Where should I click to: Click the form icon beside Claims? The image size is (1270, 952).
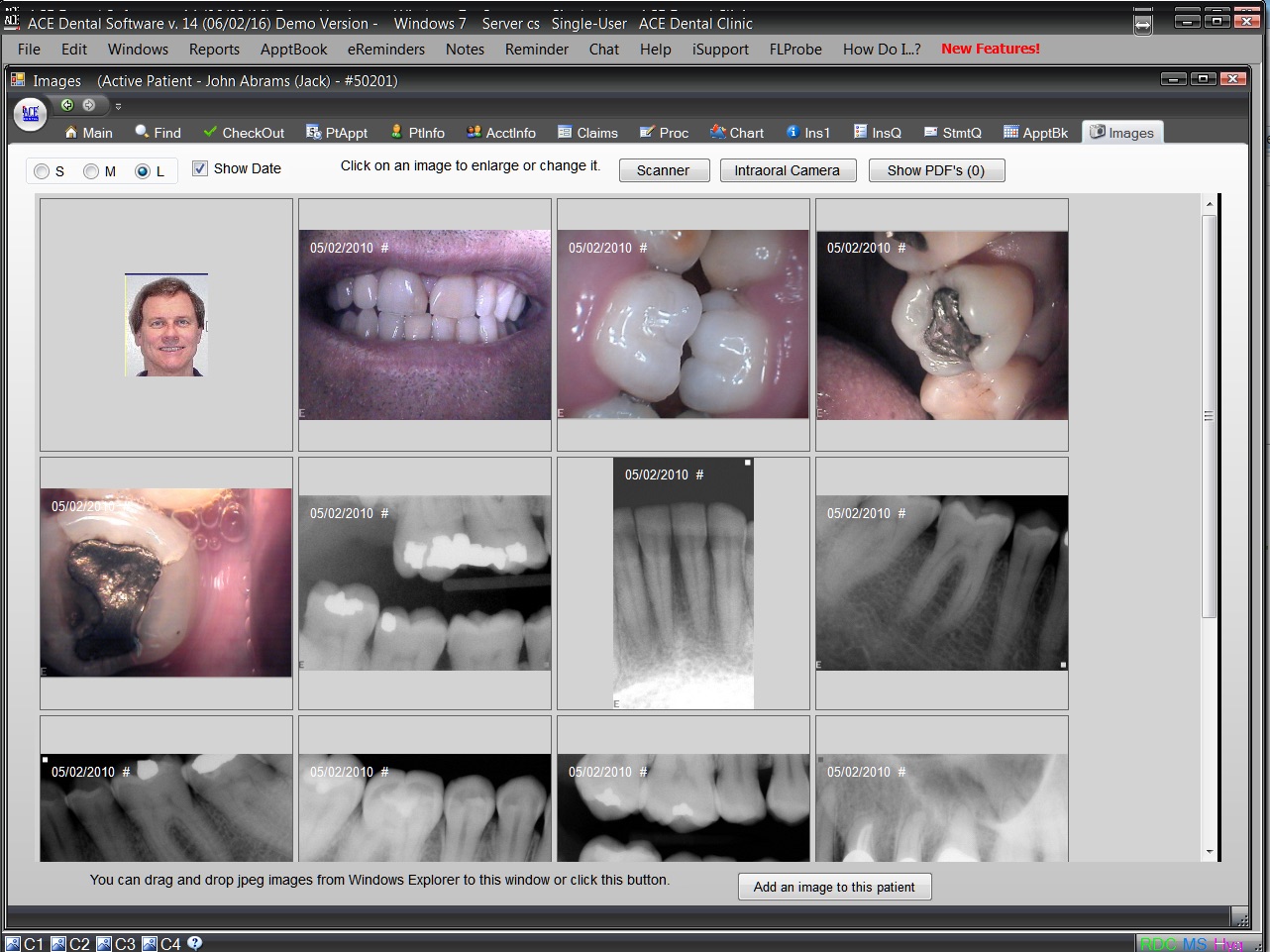pos(565,132)
